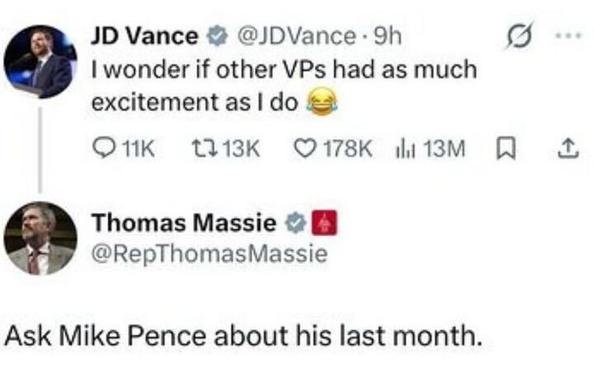The height and width of the screenshot is (388, 594).
Task: Open JD Vance's profile picture
Action: (41, 62)
